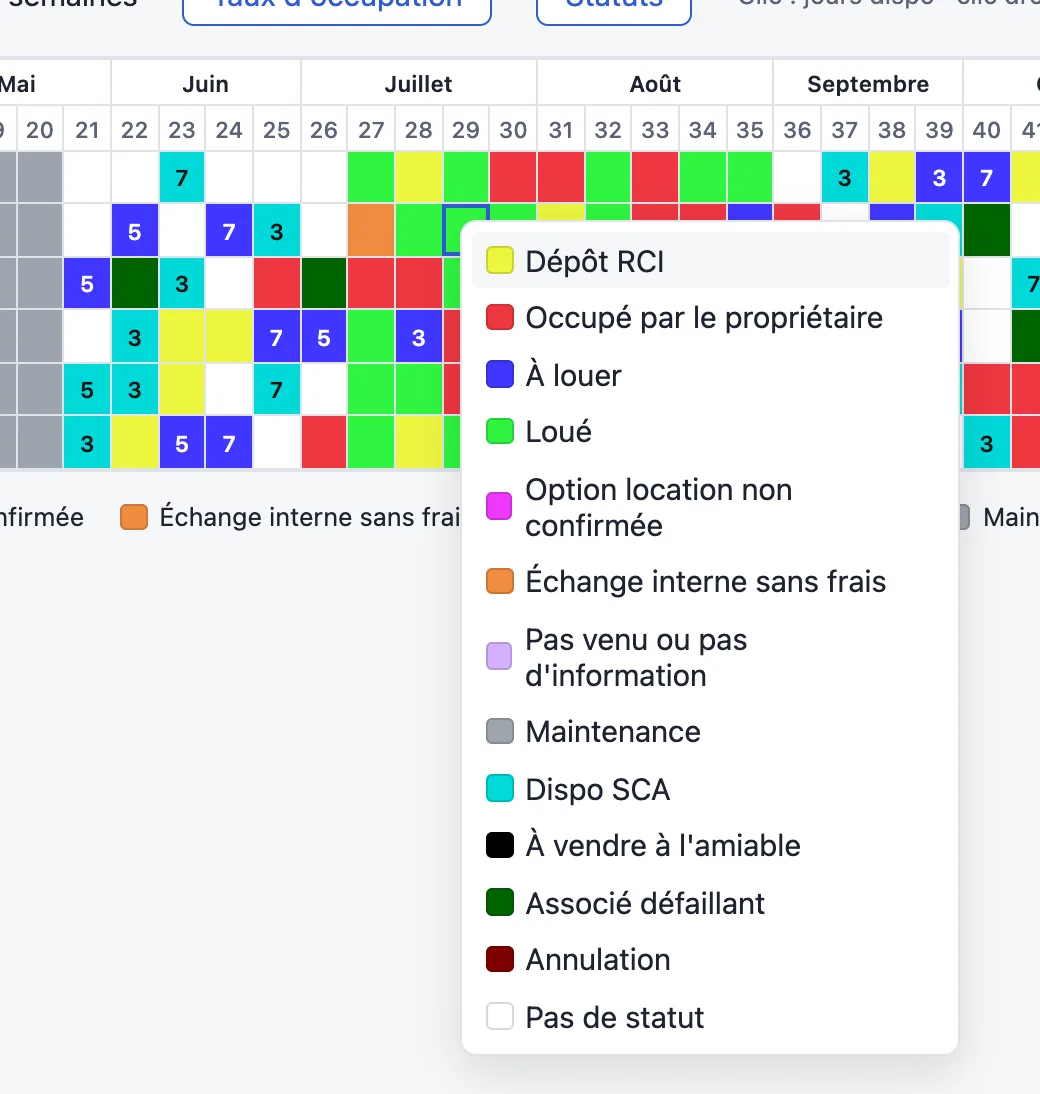The height and width of the screenshot is (1094, 1040).
Task: Click the week 33 column header
Action: [655, 130]
